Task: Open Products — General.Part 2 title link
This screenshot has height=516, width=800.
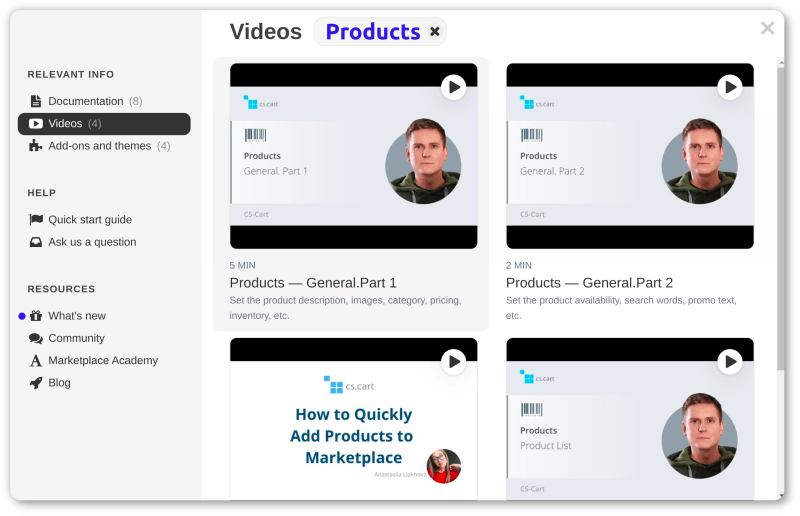Action: click(589, 283)
